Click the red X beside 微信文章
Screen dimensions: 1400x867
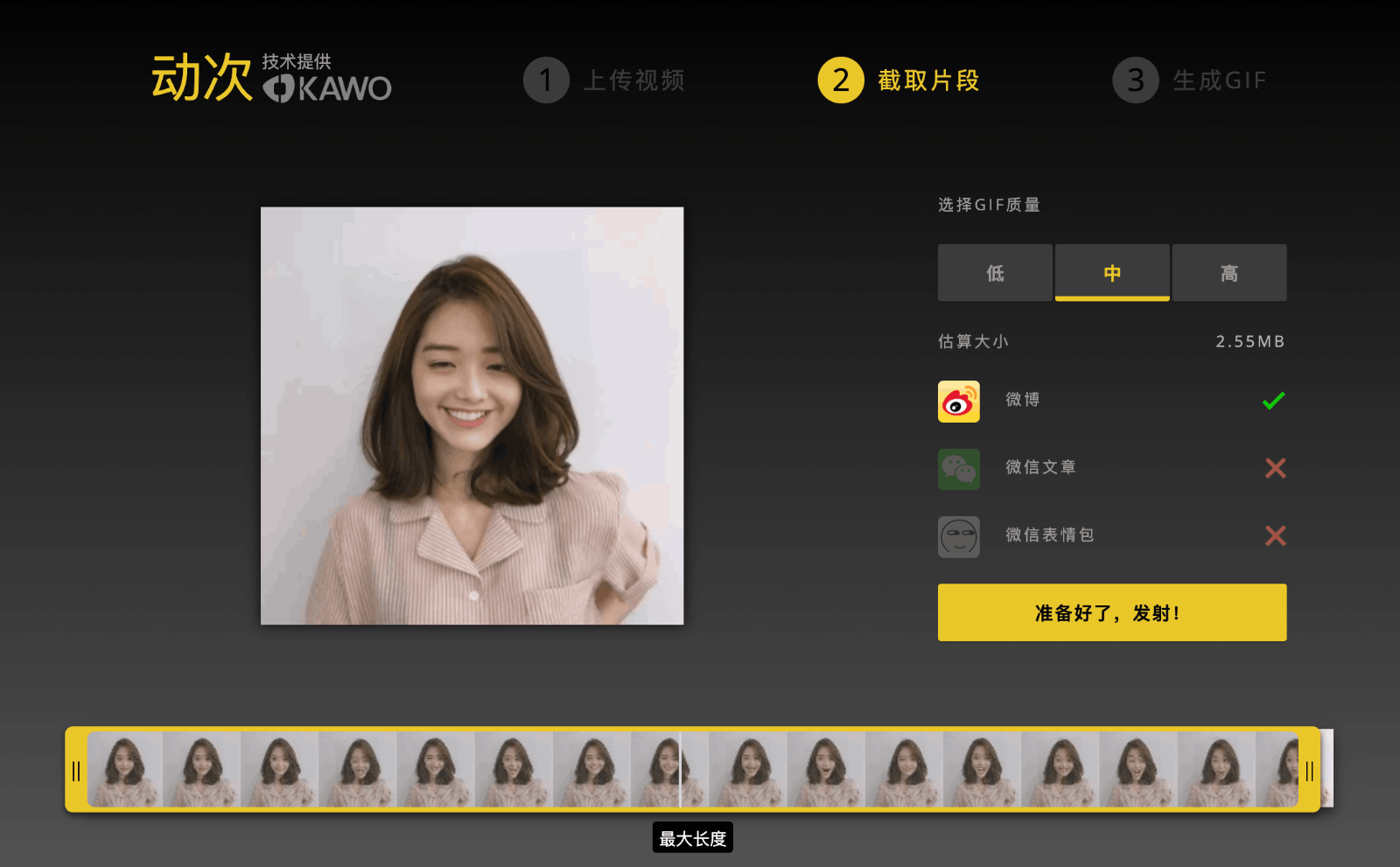tap(1275, 469)
